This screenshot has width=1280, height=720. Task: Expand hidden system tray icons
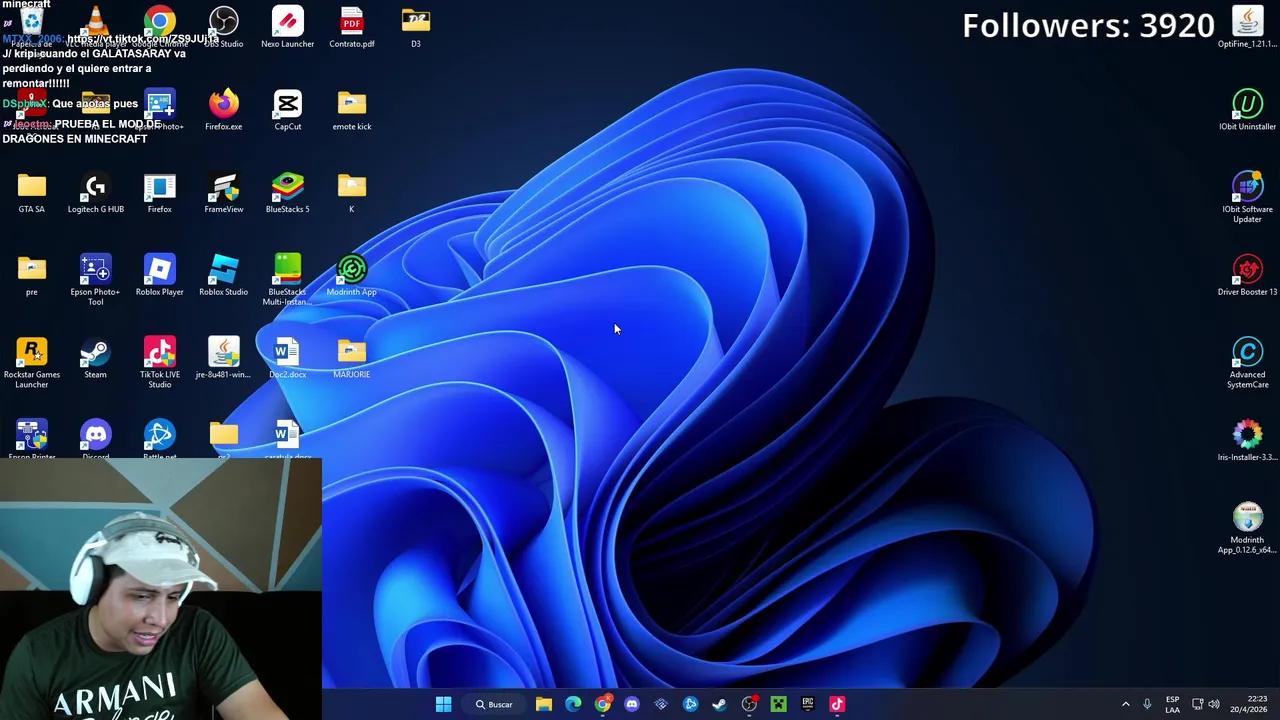1125,704
